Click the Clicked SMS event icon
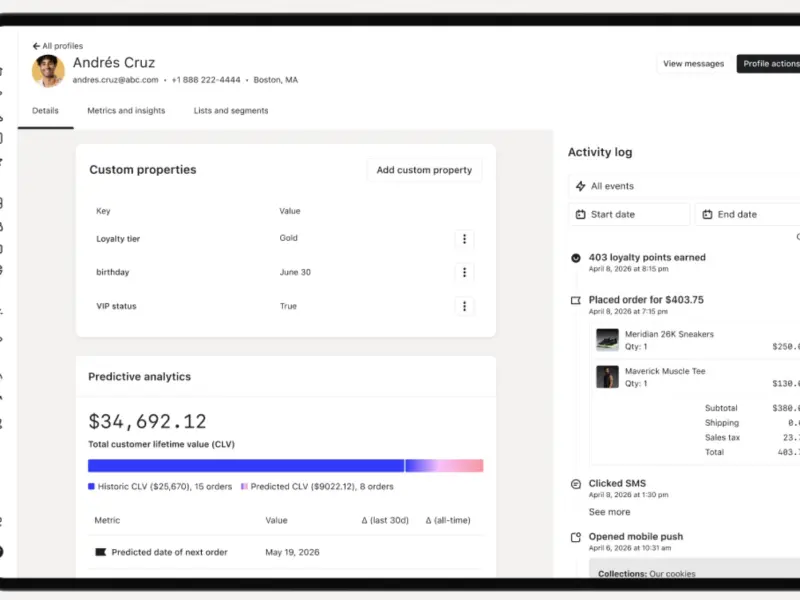The image size is (800, 600). tap(576, 484)
